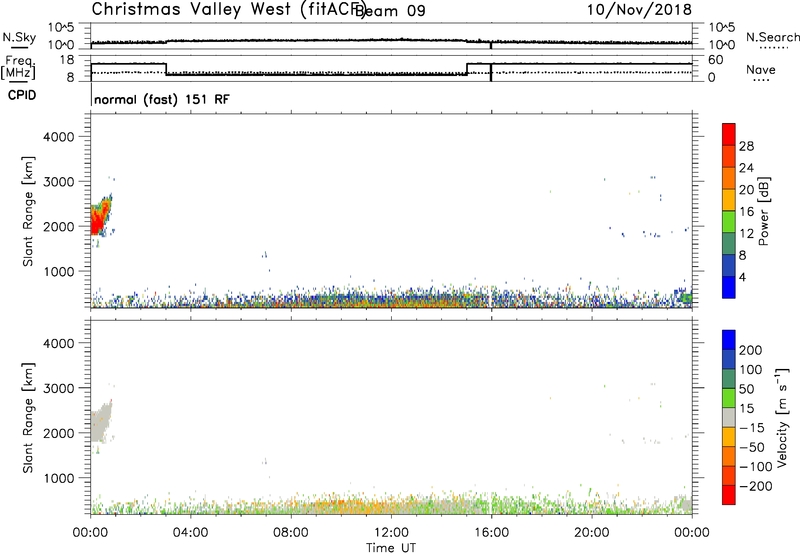Click the '4' tick on power color bar
Screen dimensions: 800x554
[742, 277]
